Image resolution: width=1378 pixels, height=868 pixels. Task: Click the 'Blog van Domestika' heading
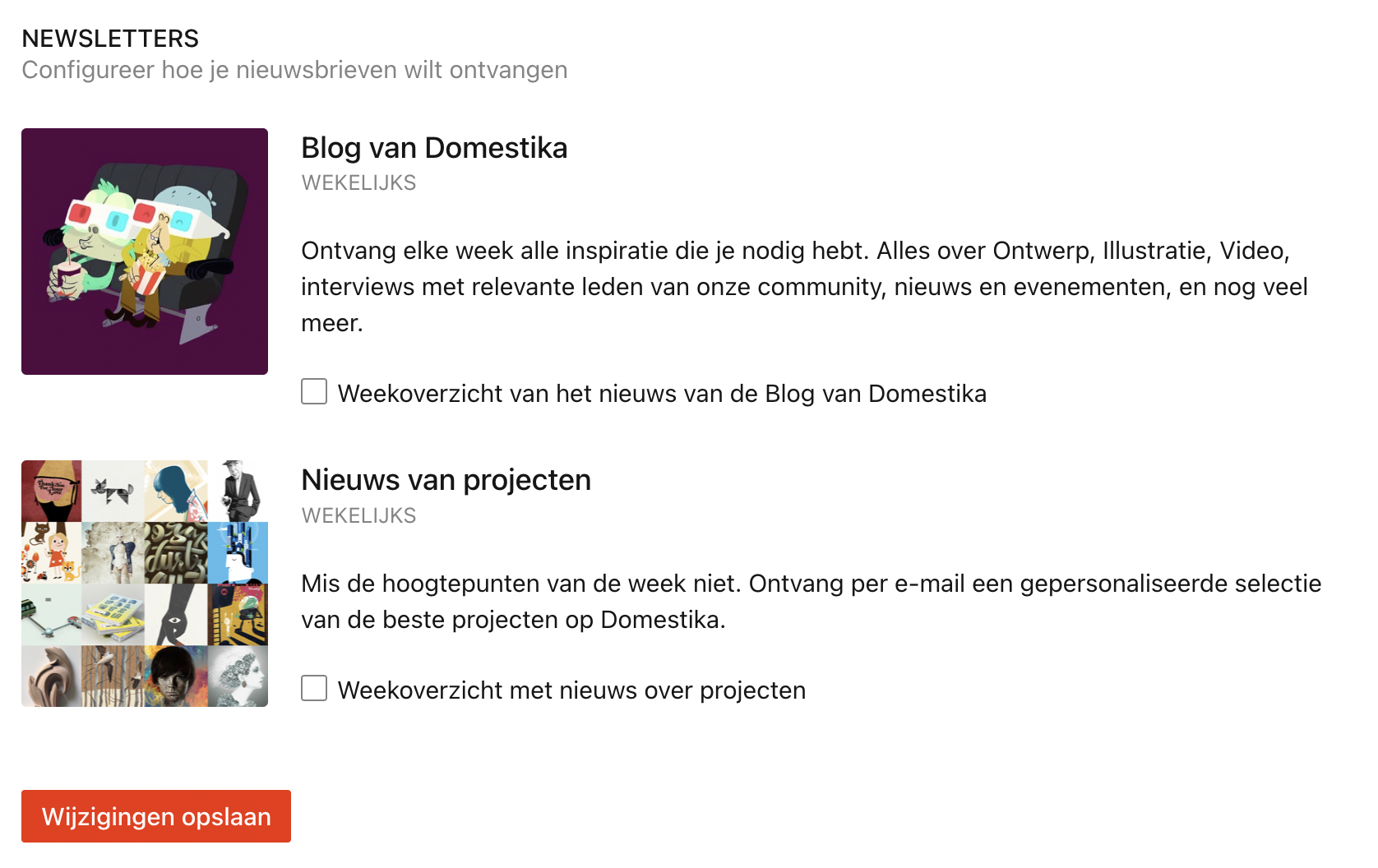pos(434,148)
